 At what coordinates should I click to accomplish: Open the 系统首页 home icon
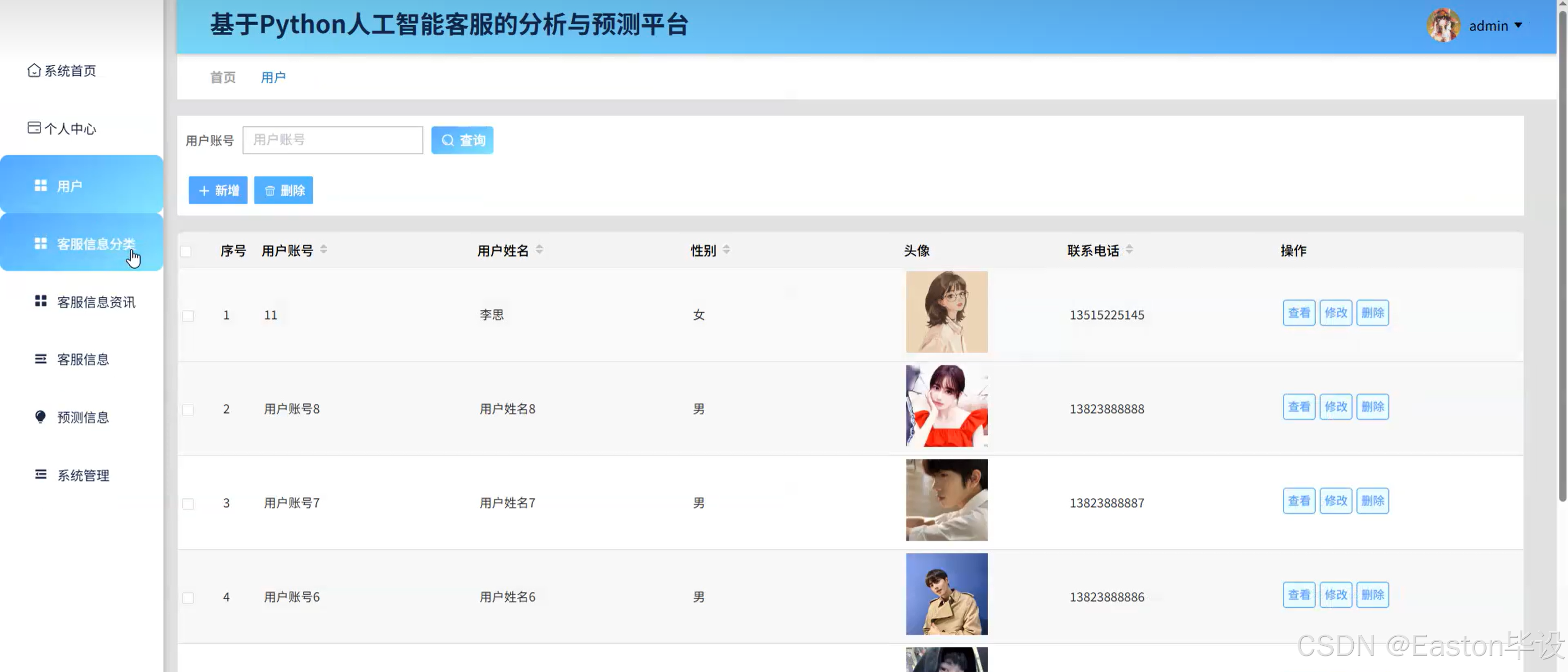click(34, 70)
